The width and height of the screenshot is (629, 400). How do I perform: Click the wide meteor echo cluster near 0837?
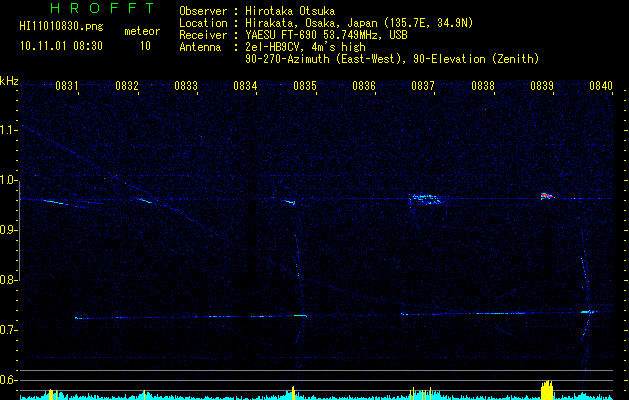[x=424, y=199]
